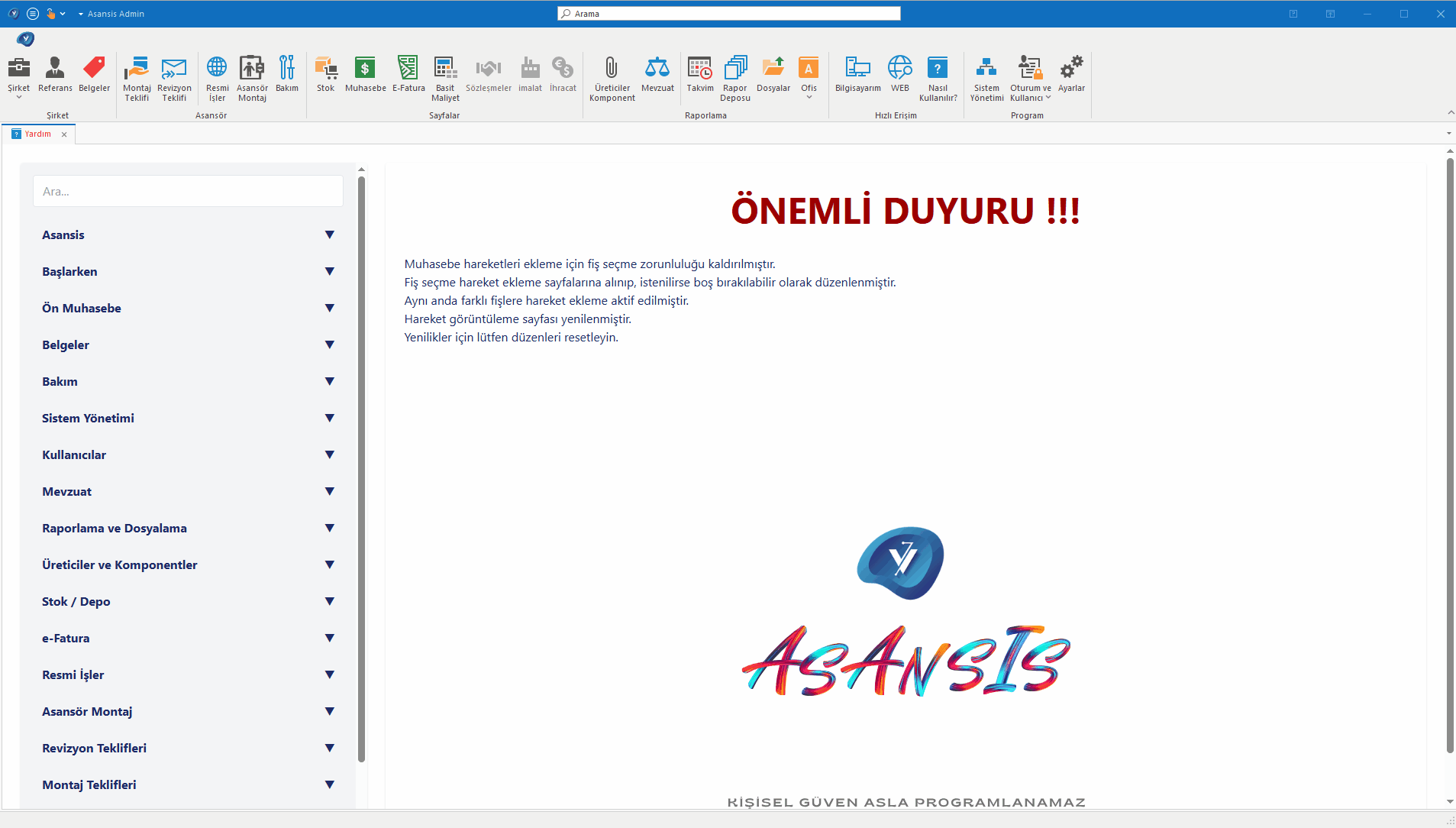Click the main content vertical scrollbar

click(1450, 456)
